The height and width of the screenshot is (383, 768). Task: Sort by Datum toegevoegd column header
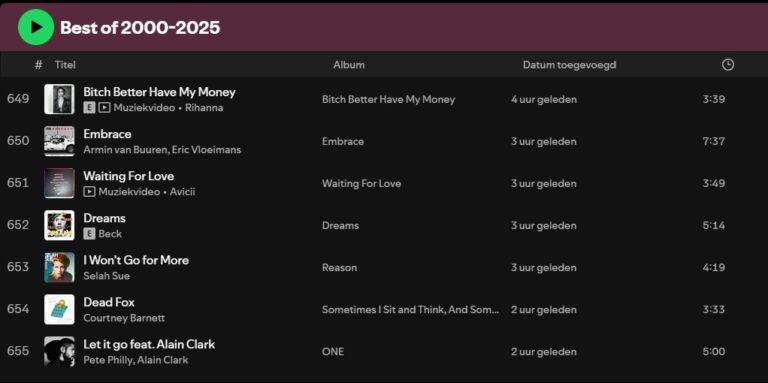(x=569, y=65)
